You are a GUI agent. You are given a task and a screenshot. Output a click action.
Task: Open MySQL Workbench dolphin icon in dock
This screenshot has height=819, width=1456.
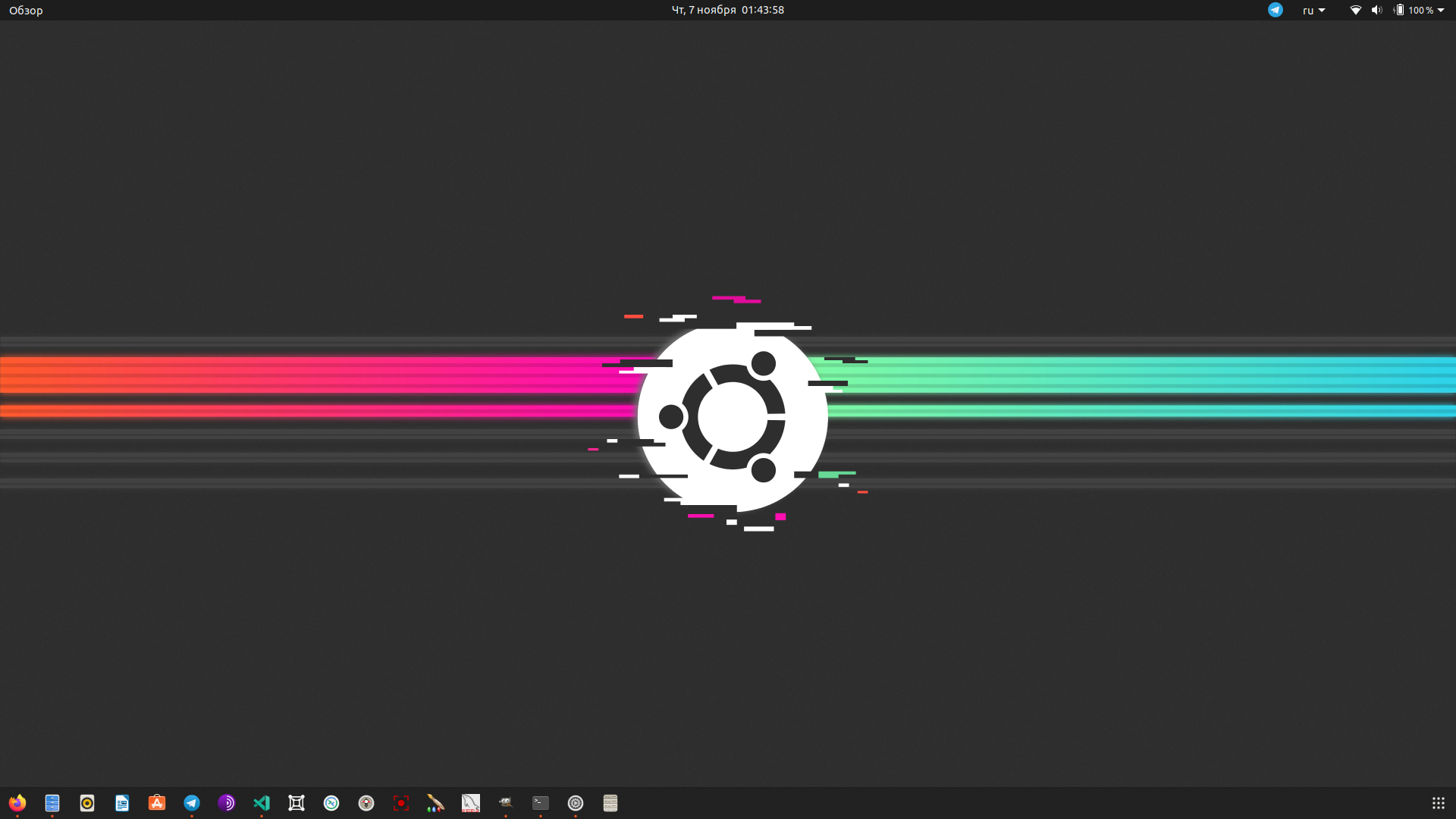click(x=471, y=803)
